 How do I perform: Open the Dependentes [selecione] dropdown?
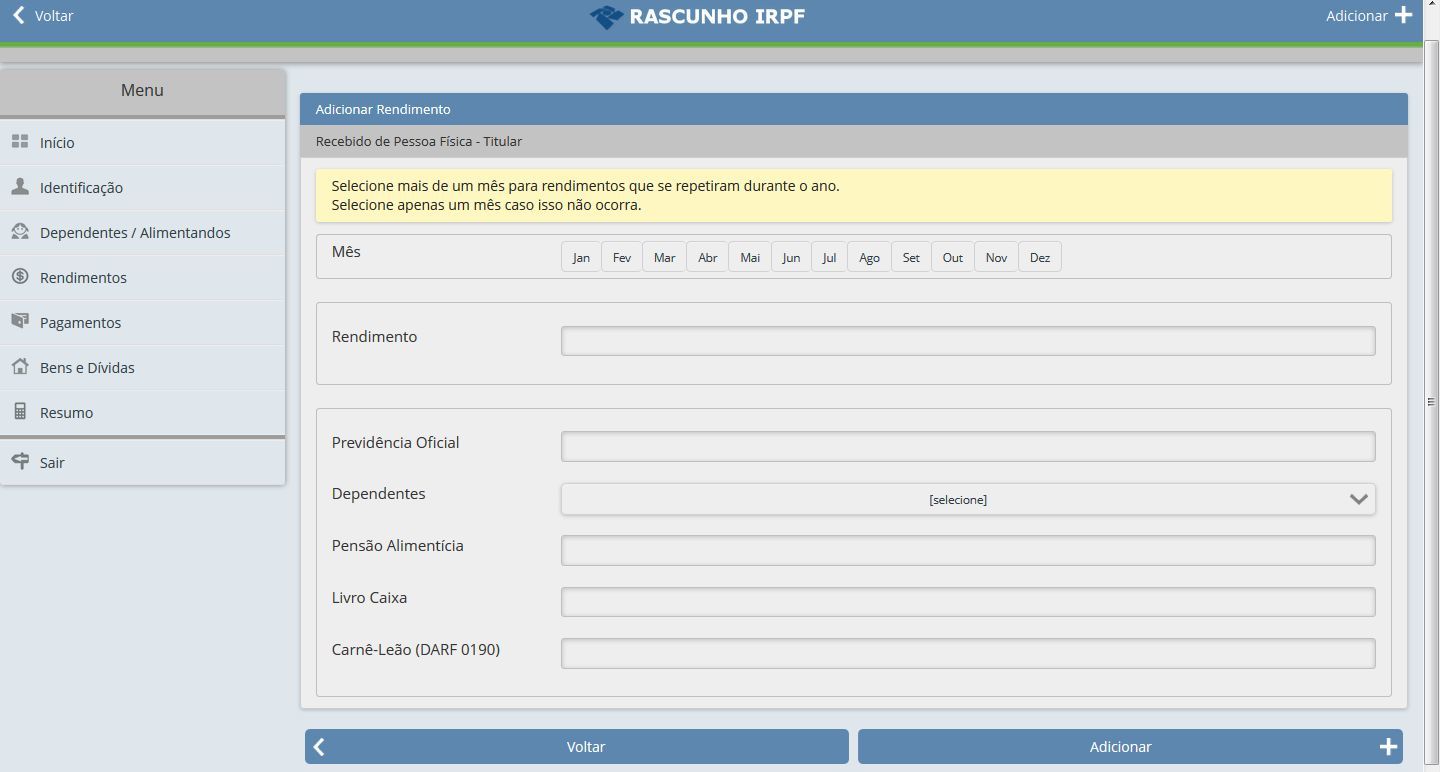coord(968,499)
